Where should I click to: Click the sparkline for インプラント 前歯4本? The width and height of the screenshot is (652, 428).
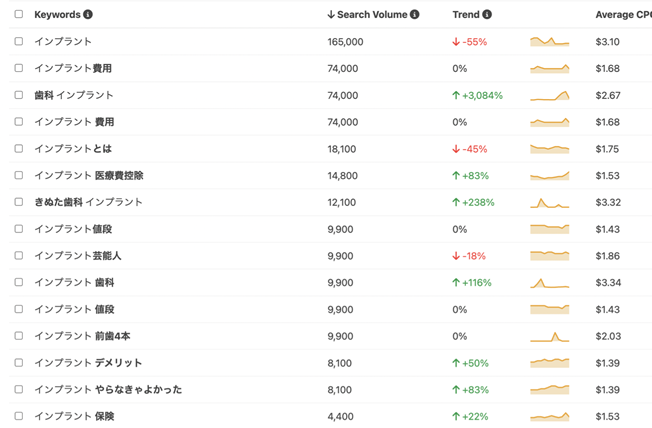[549, 336]
